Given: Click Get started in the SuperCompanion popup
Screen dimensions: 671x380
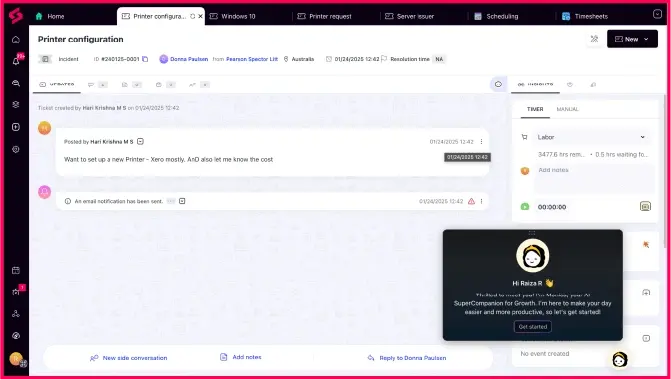Looking at the screenshot, I should [x=533, y=327].
